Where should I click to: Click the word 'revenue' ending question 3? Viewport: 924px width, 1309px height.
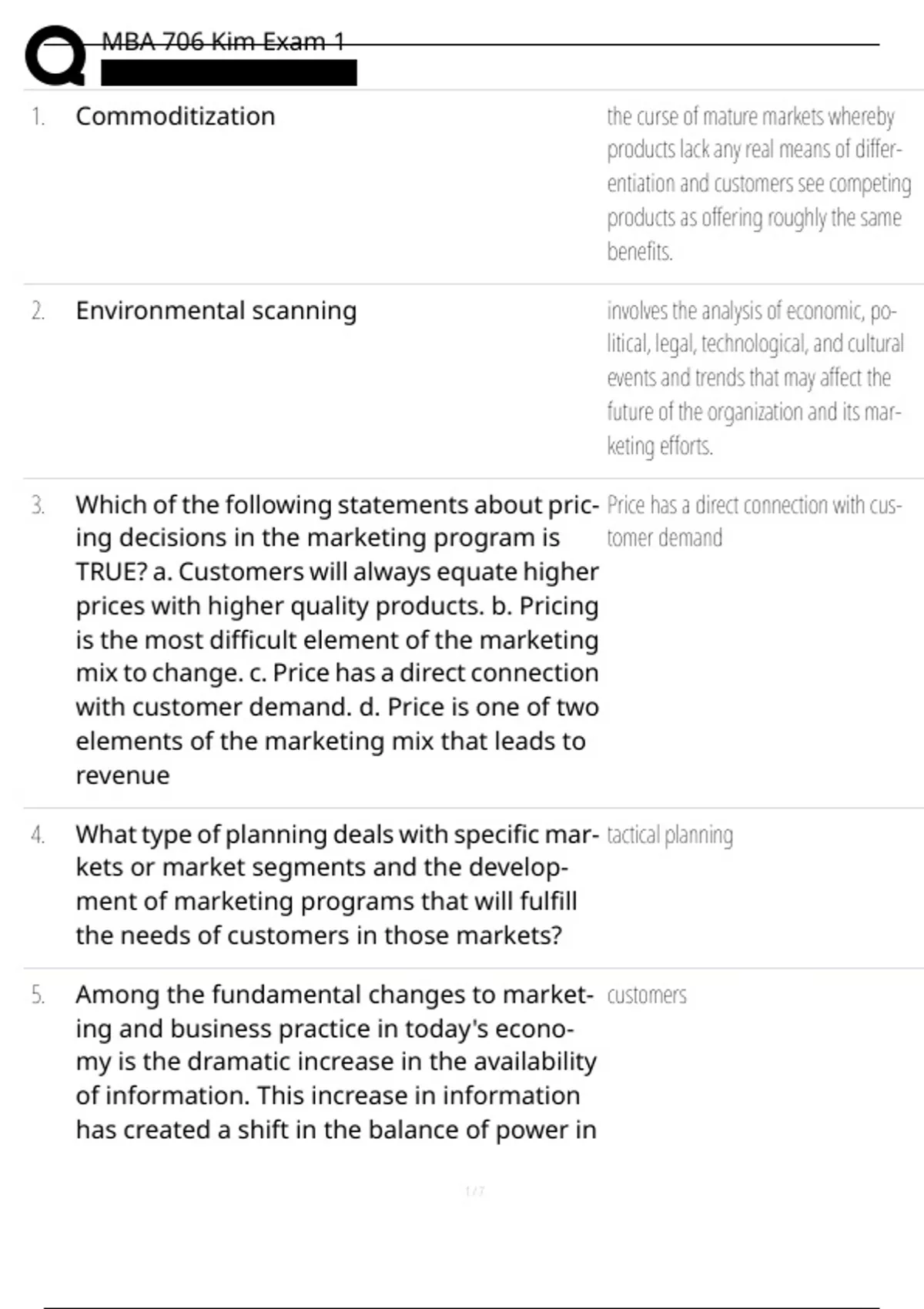pos(122,775)
